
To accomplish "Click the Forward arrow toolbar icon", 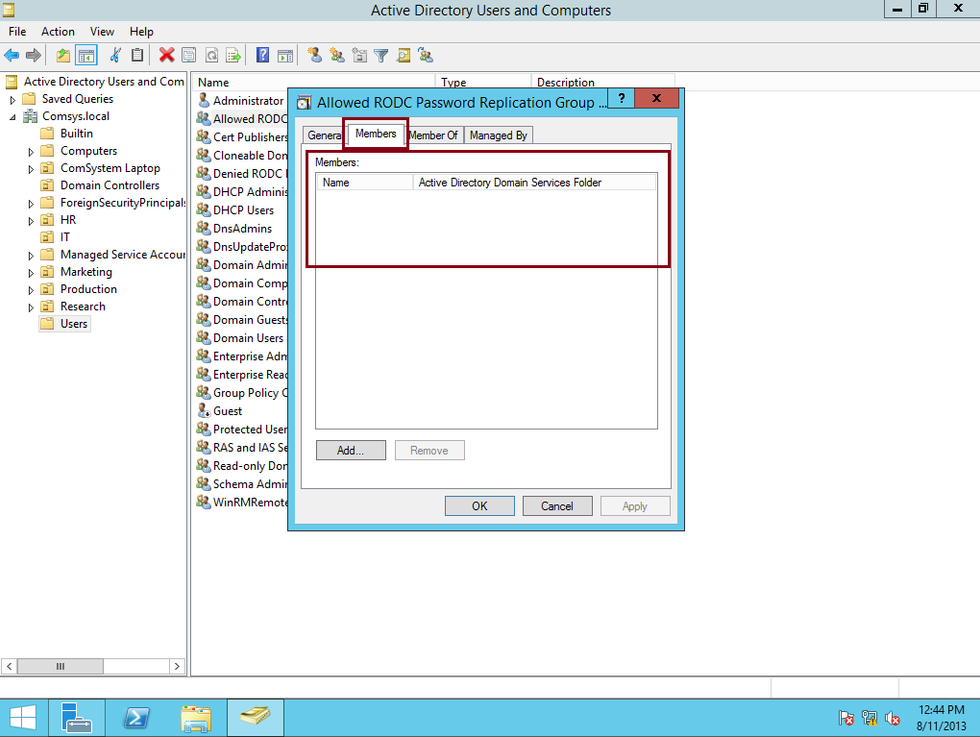I will pyautogui.click(x=34, y=56).
